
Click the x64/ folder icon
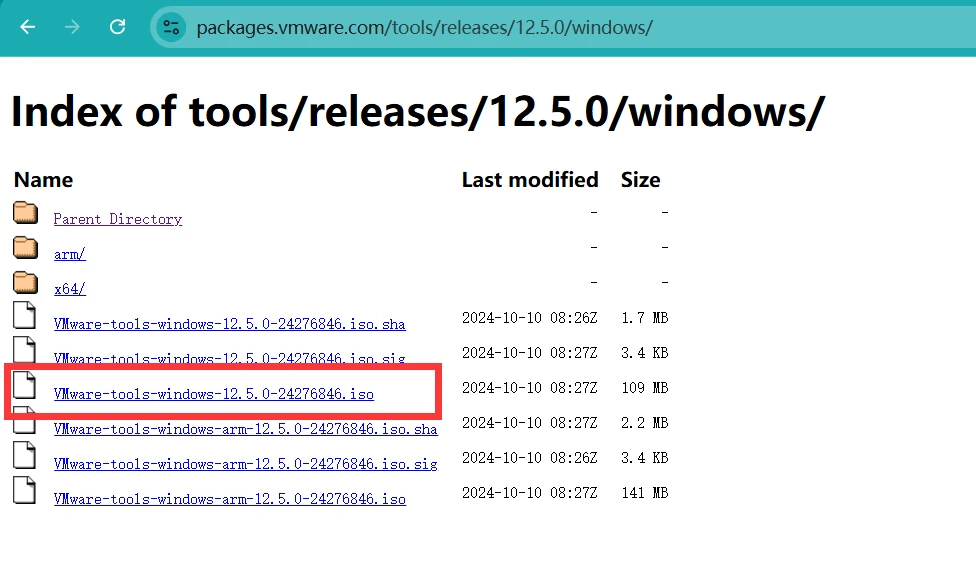(x=25, y=283)
